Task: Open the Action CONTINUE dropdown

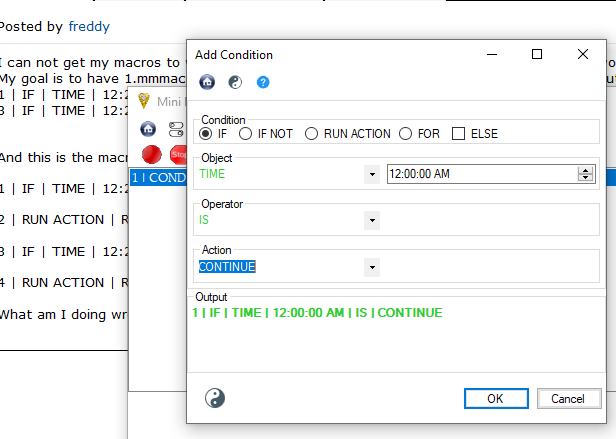Action: click(372, 267)
